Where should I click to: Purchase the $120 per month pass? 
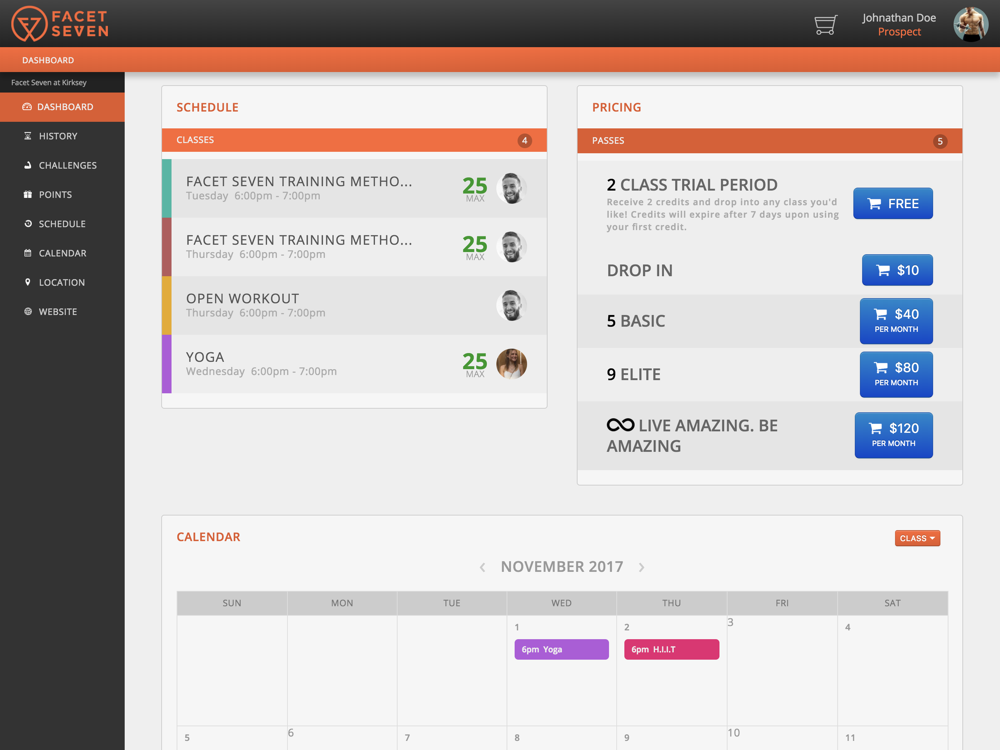pos(893,435)
